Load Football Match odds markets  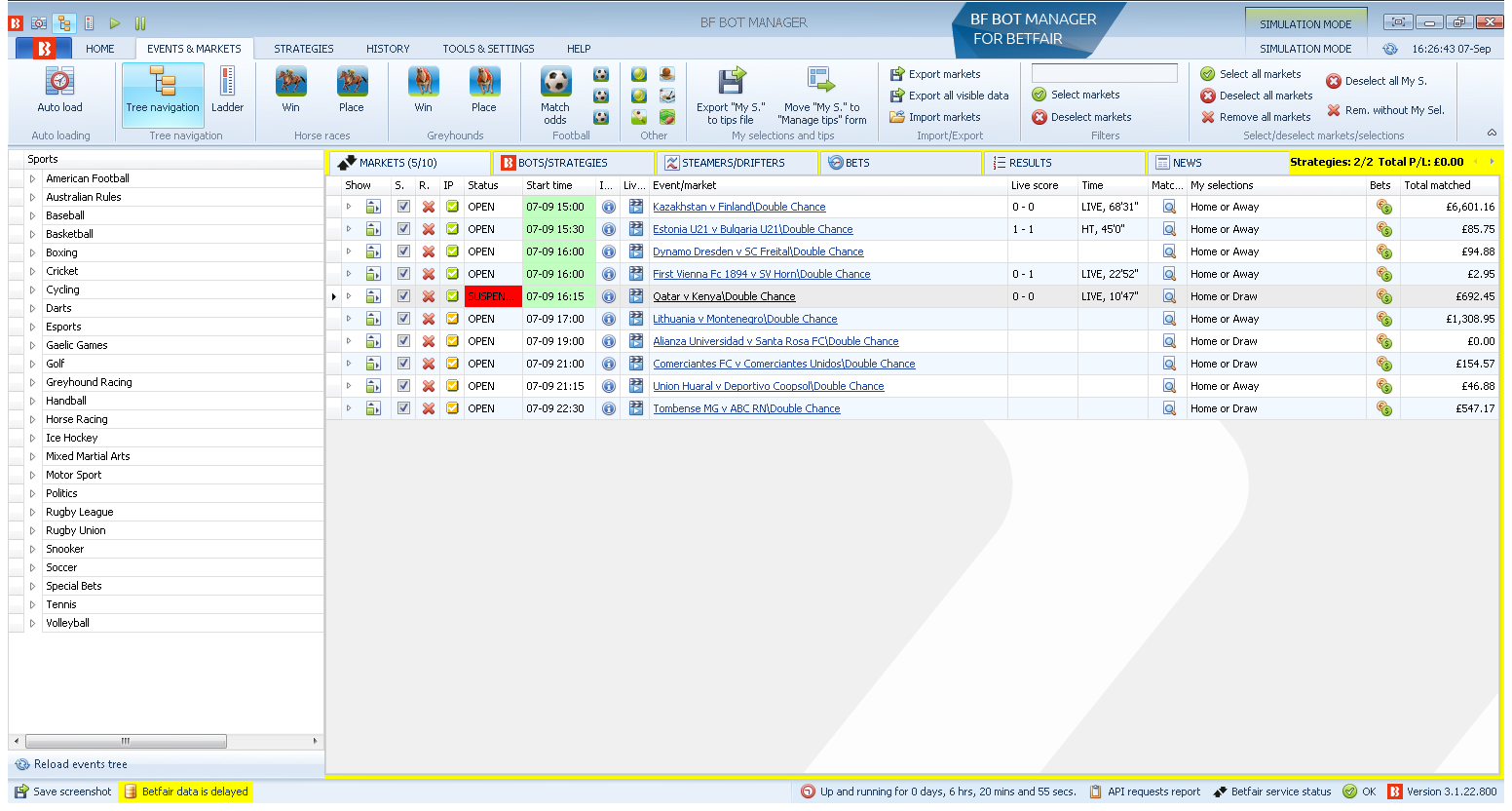555,96
